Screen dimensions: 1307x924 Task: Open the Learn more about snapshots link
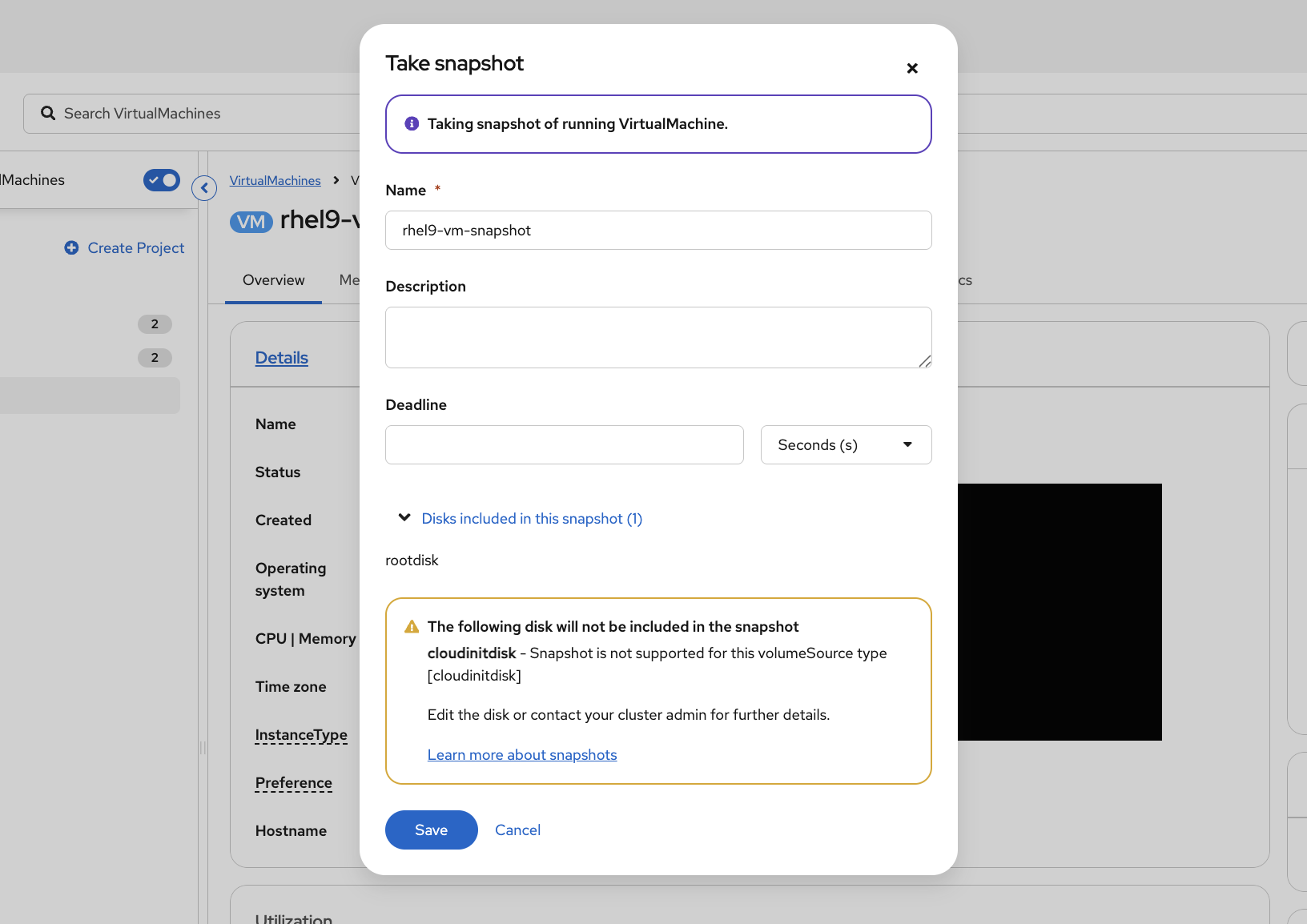click(x=522, y=754)
